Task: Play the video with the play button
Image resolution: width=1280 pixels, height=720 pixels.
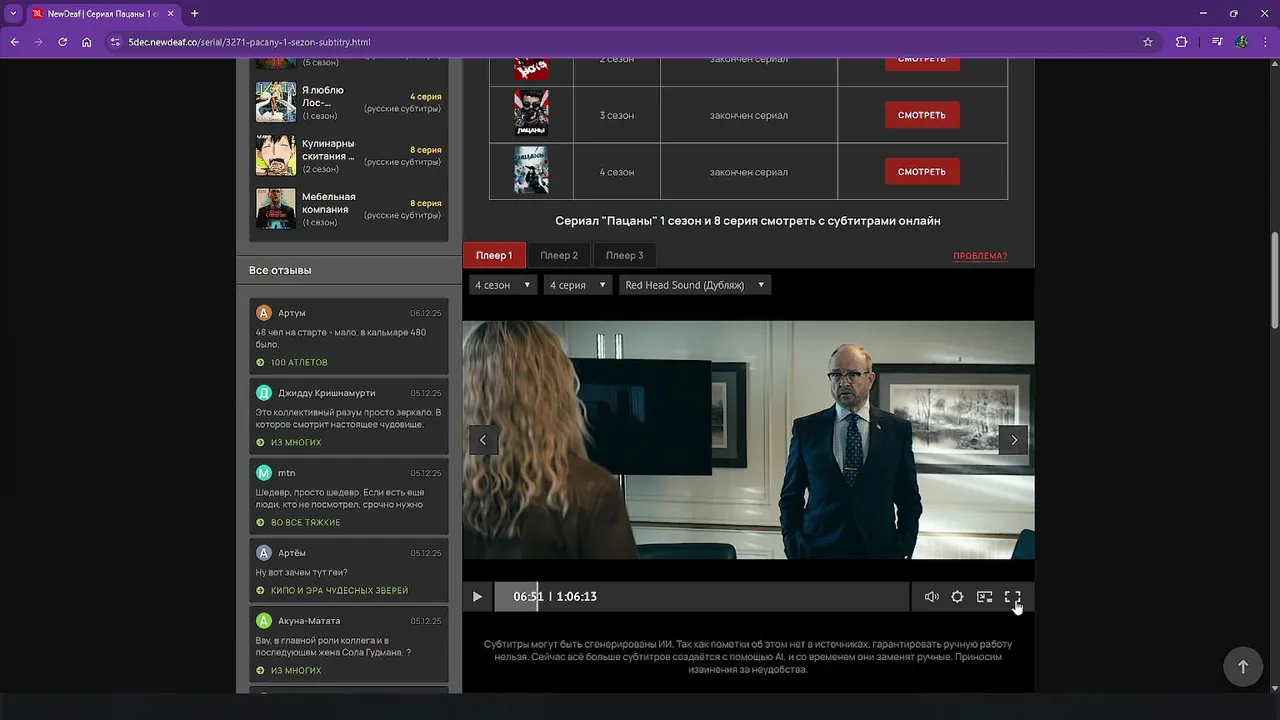Action: 477,597
